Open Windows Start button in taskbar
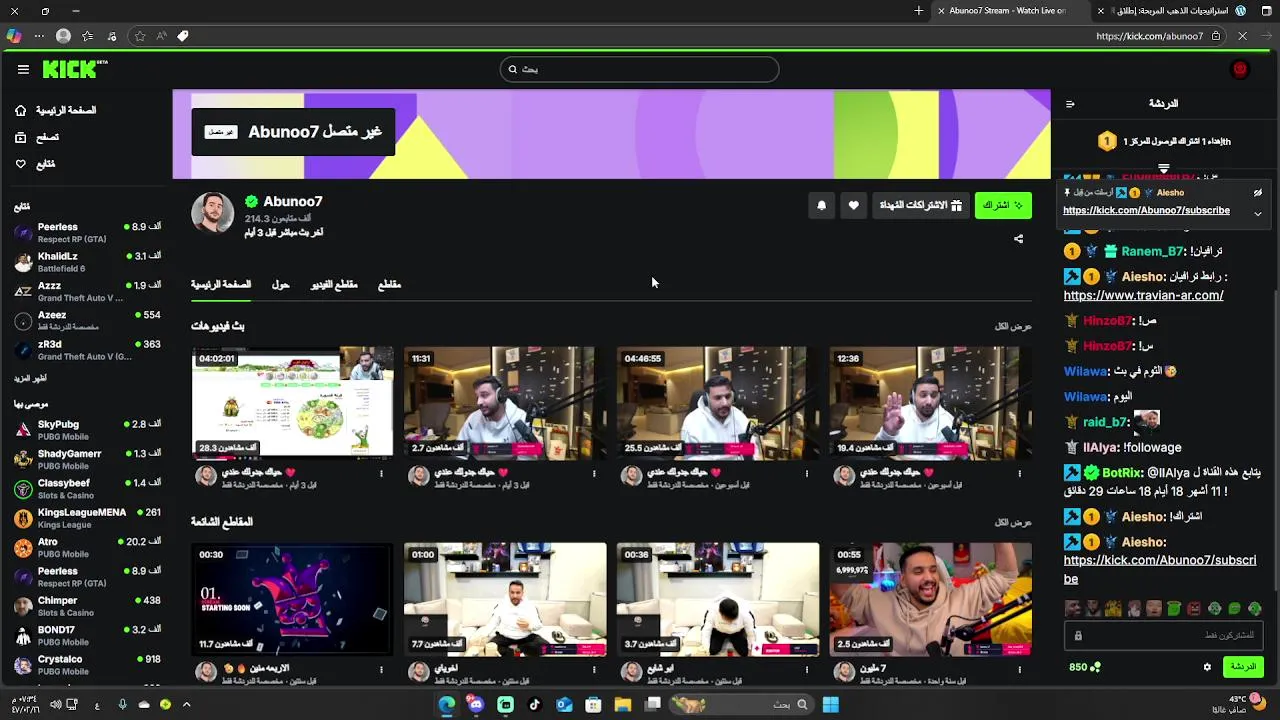1280x720 pixels. 830,704
